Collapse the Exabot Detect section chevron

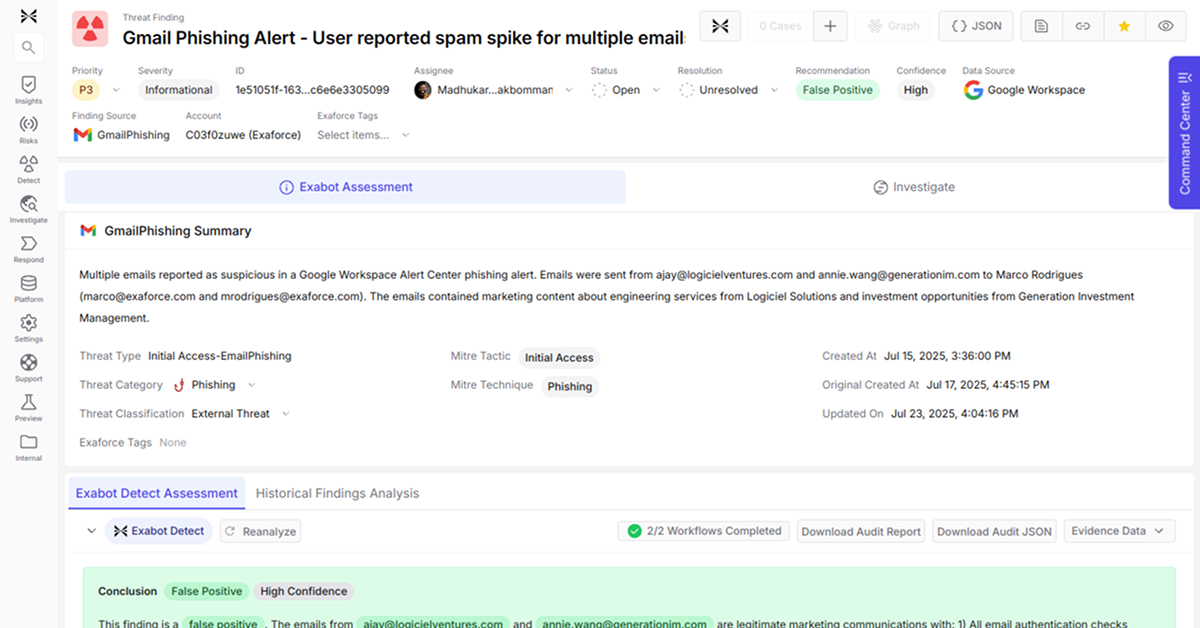click(x=91, y=531)
